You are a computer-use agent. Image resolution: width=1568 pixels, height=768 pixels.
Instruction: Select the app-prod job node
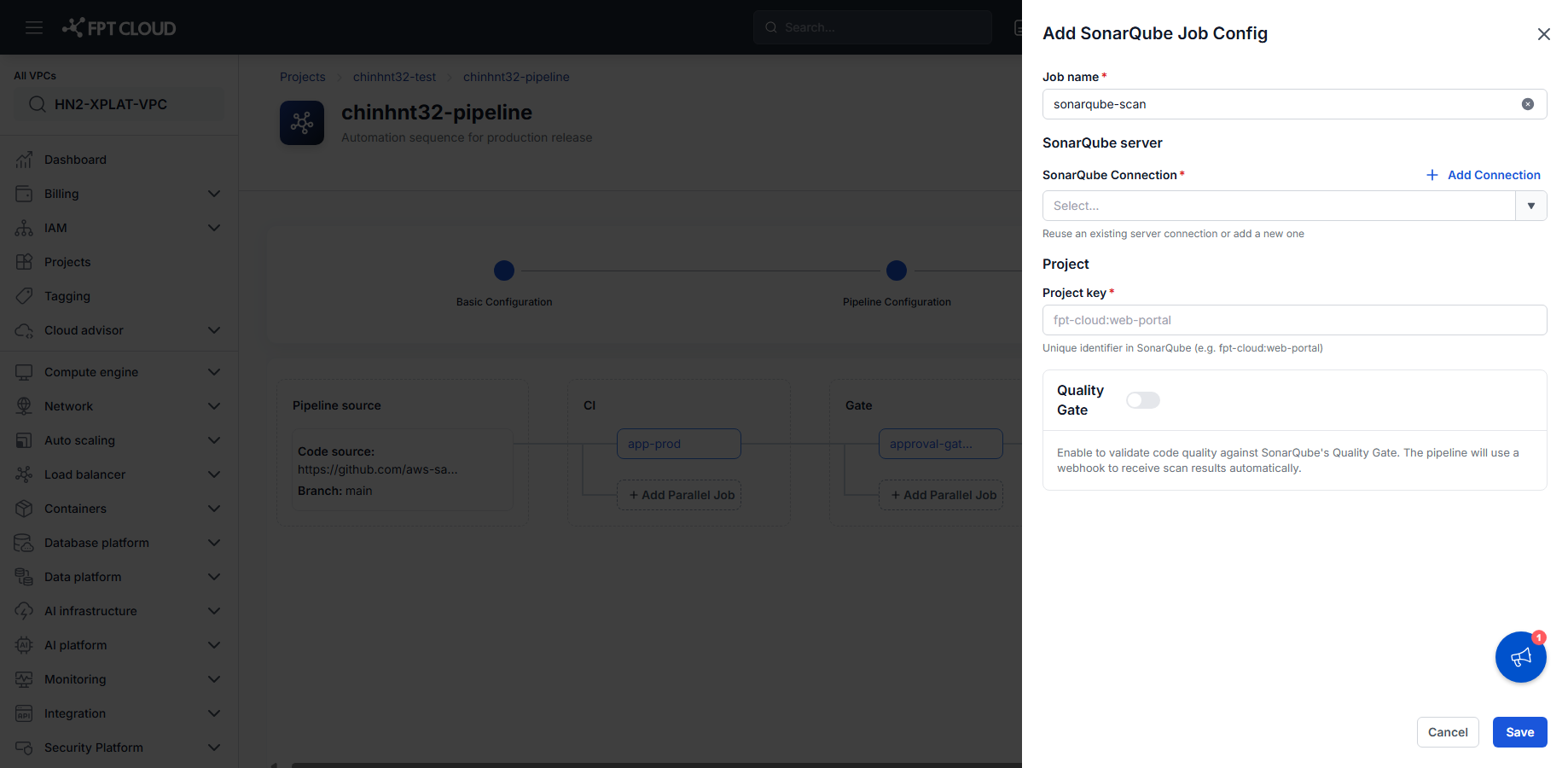(x=679, y=444)
